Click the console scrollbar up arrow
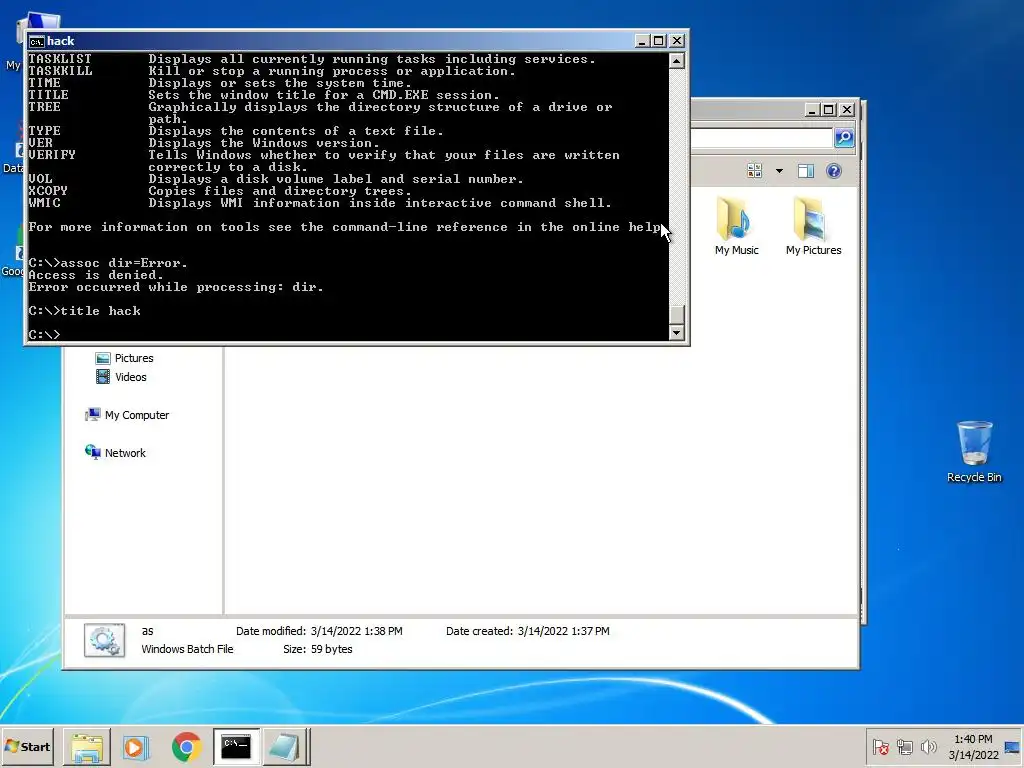Screen dimensions: 1024x768 click(677, 61)
